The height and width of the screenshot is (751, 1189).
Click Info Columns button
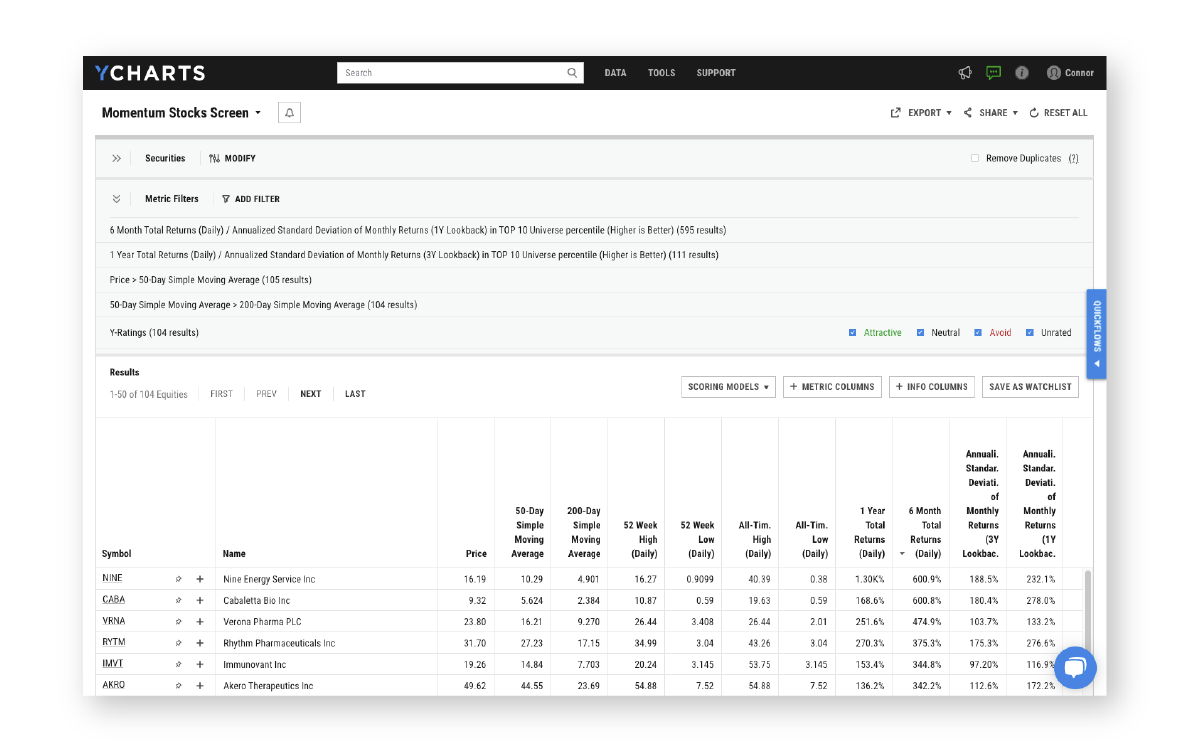[931, 387]
